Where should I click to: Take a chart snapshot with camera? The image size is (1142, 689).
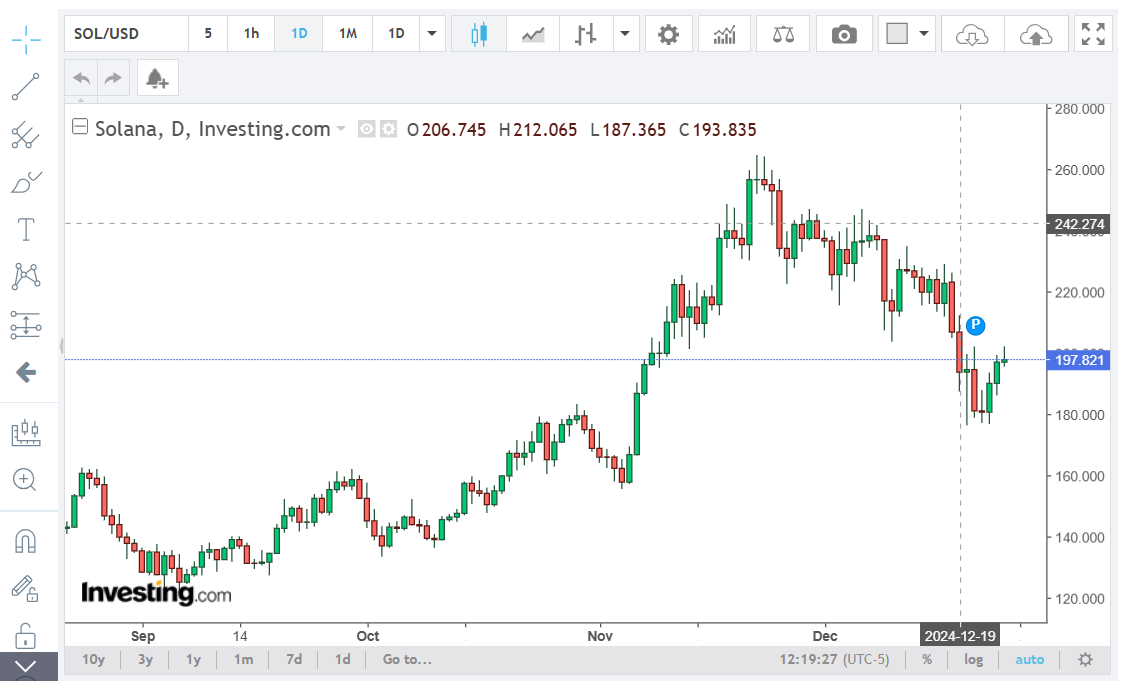point(844,34)
